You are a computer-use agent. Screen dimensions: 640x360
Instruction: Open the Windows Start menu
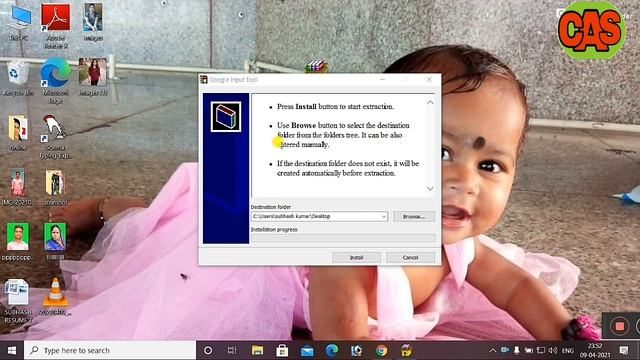tap(12, 350)
